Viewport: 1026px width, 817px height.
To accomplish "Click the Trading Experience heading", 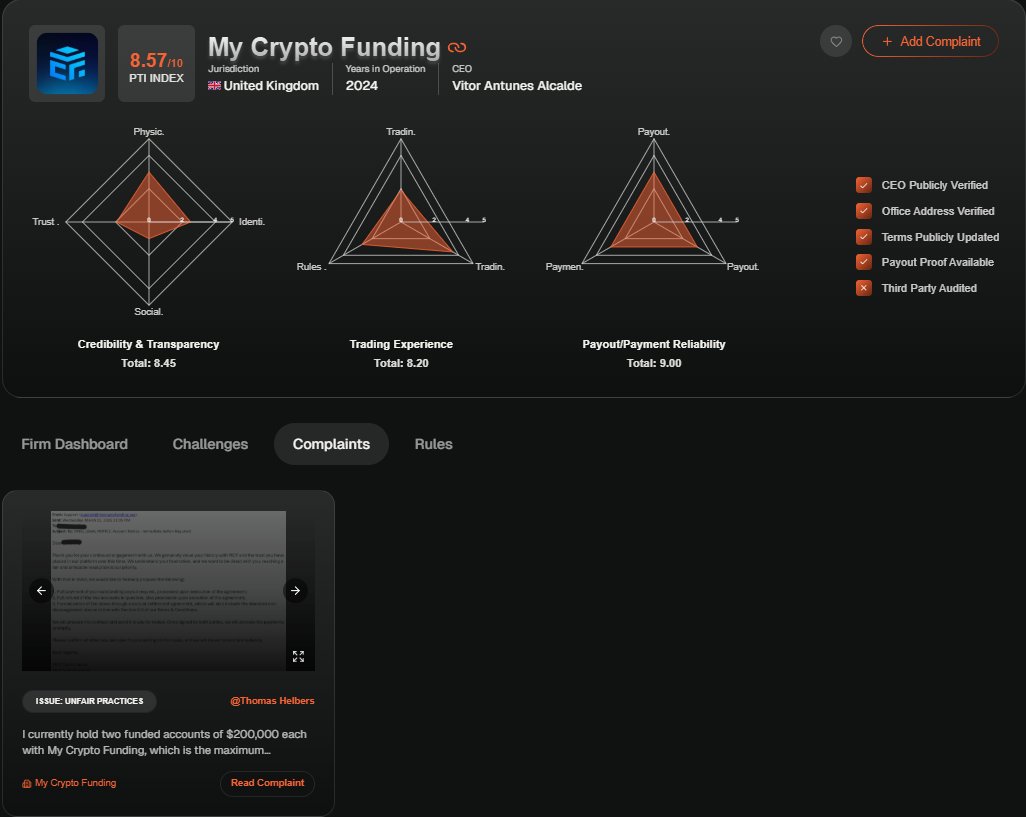I will click(x=401, y=344).
